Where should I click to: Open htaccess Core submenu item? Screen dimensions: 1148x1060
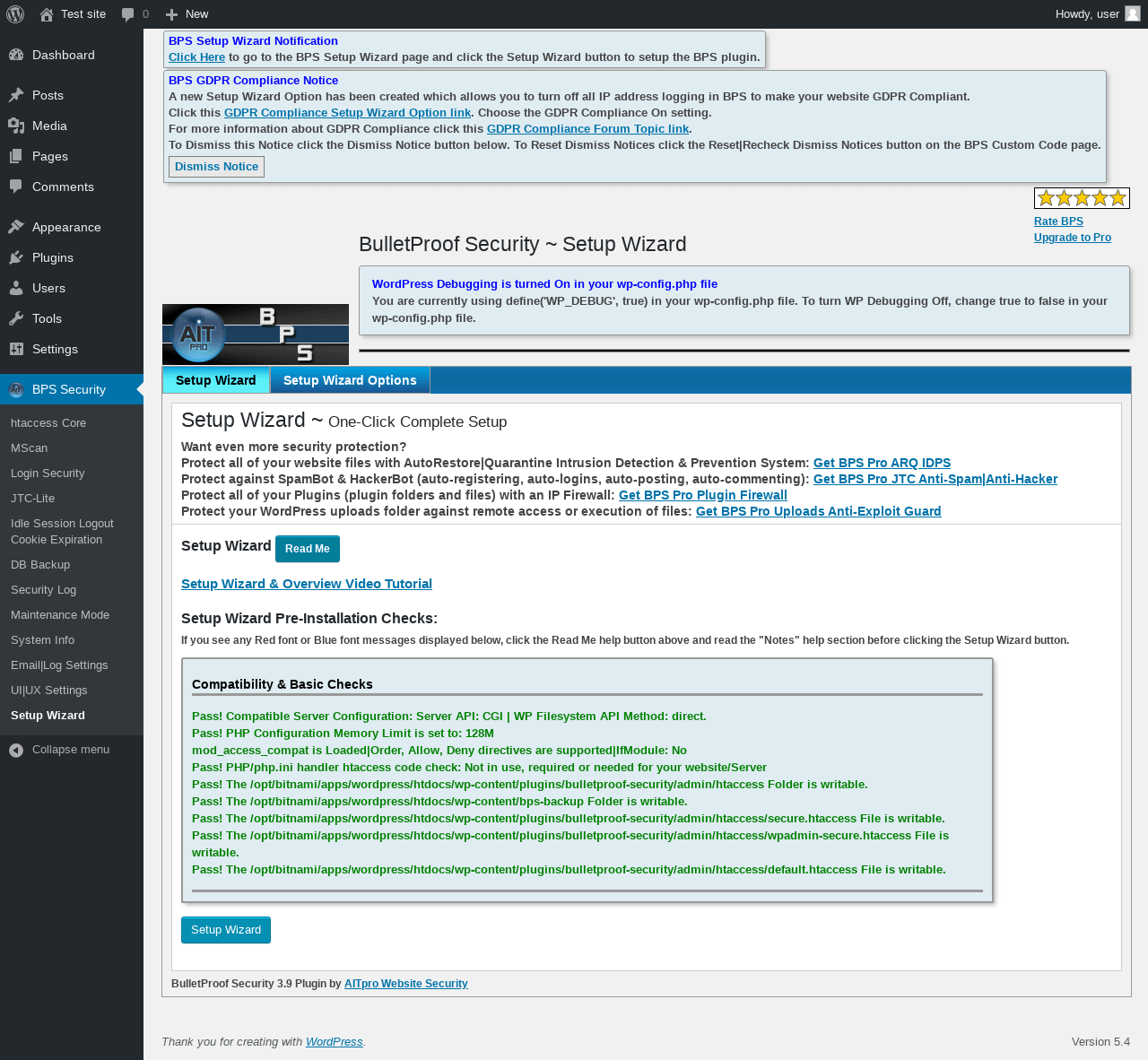[x=48, y=423]
